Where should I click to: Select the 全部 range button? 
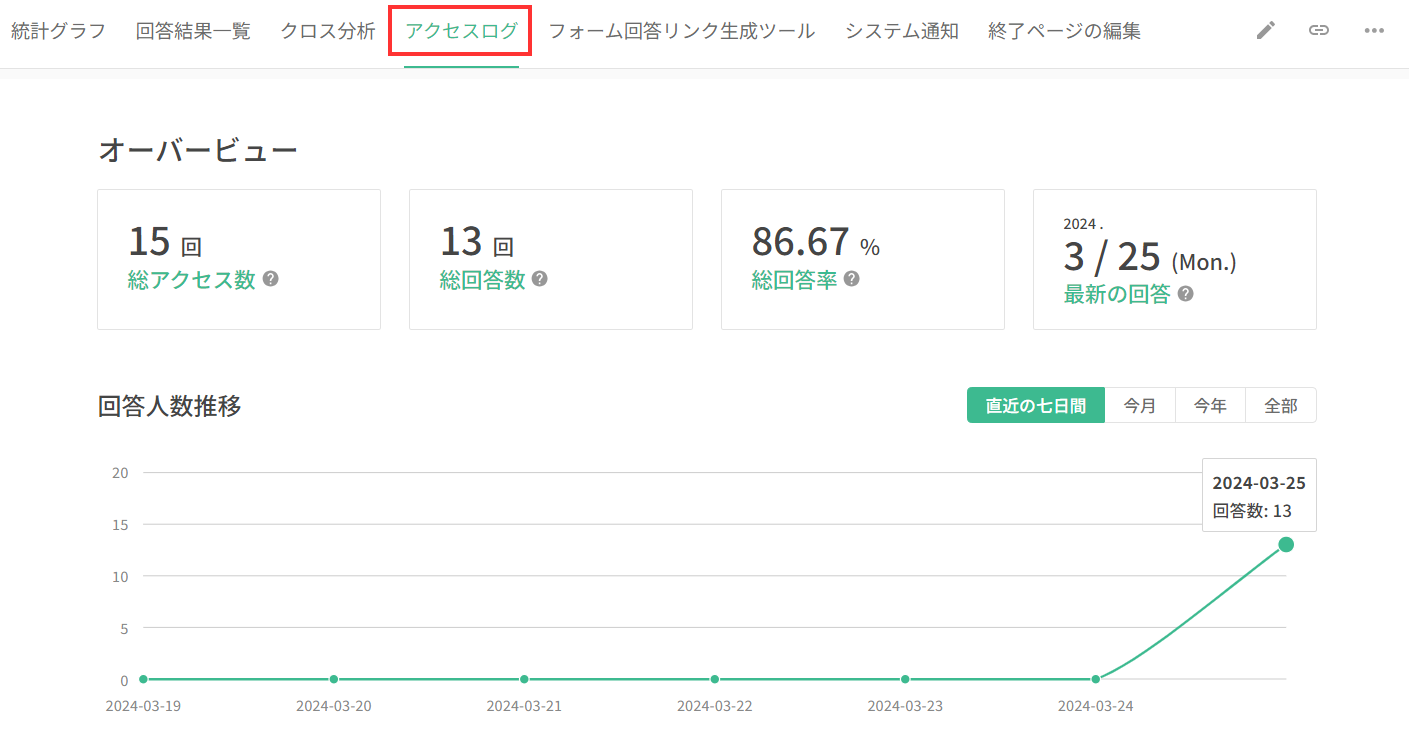1281,405
